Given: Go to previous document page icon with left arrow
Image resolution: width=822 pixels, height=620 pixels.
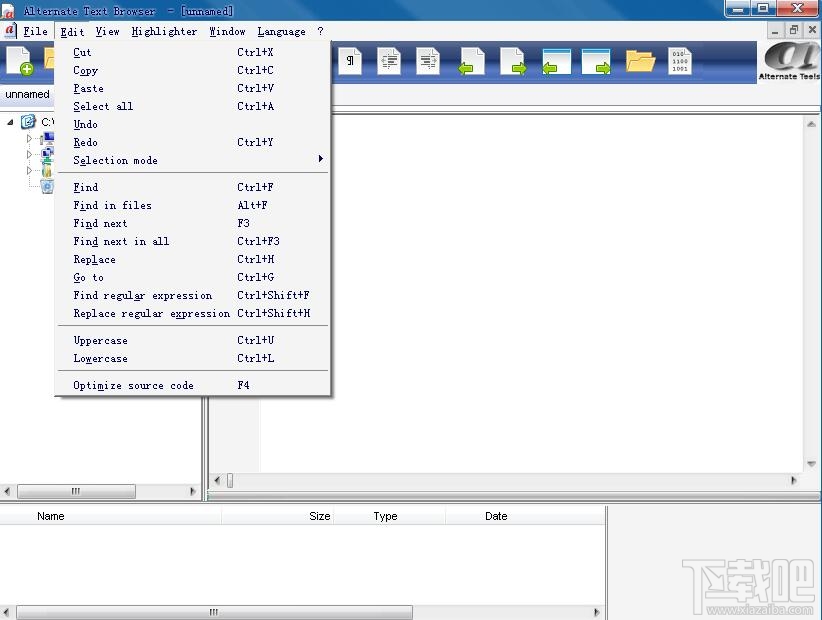Looking at the screenshot, I should coord(472,61).
